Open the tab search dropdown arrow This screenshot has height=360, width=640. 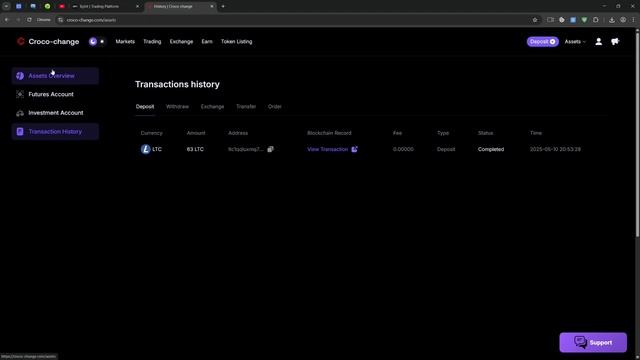point(6,7)
